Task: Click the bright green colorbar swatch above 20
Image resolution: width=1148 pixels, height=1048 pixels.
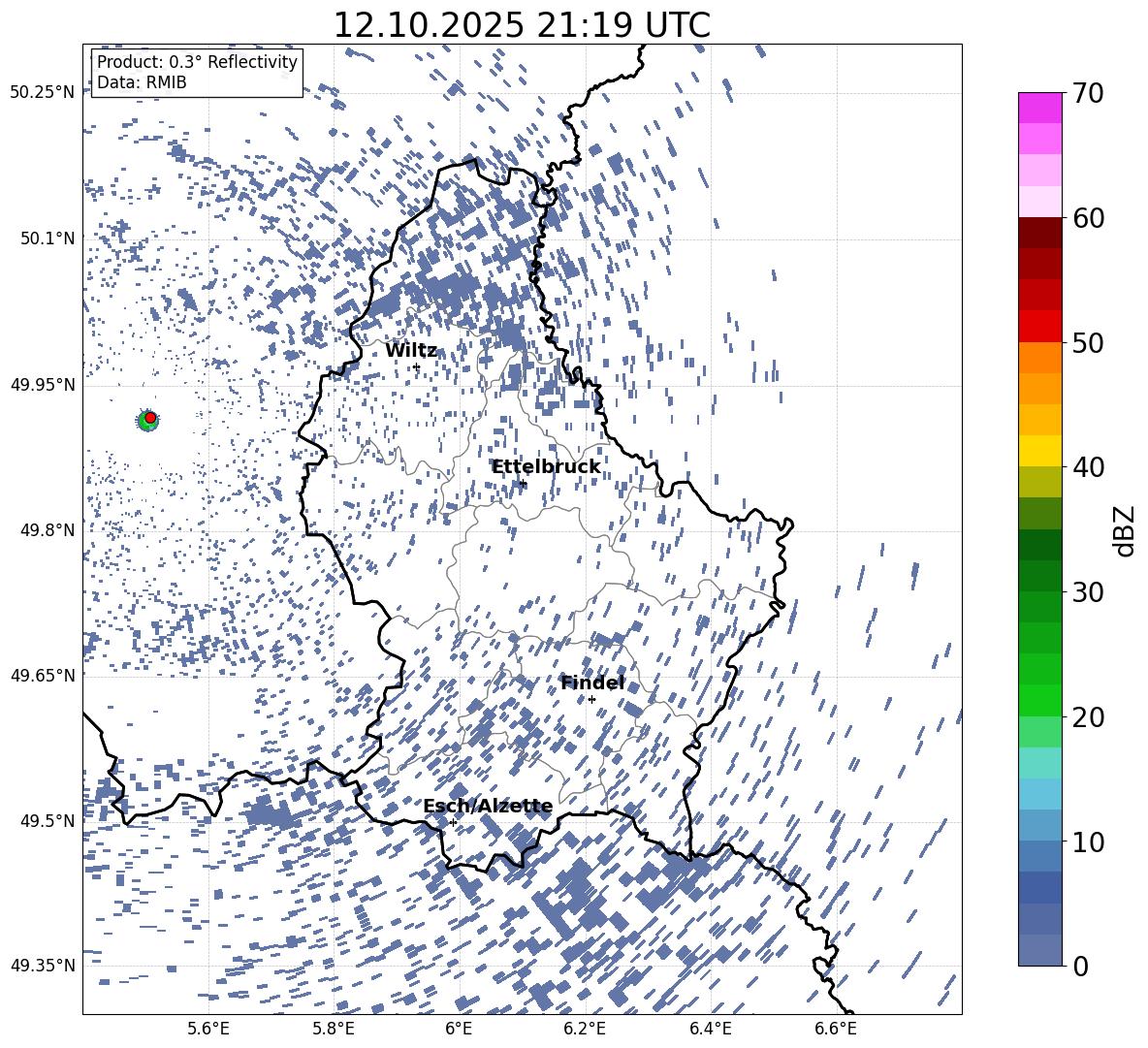Action: (1039, 700)
